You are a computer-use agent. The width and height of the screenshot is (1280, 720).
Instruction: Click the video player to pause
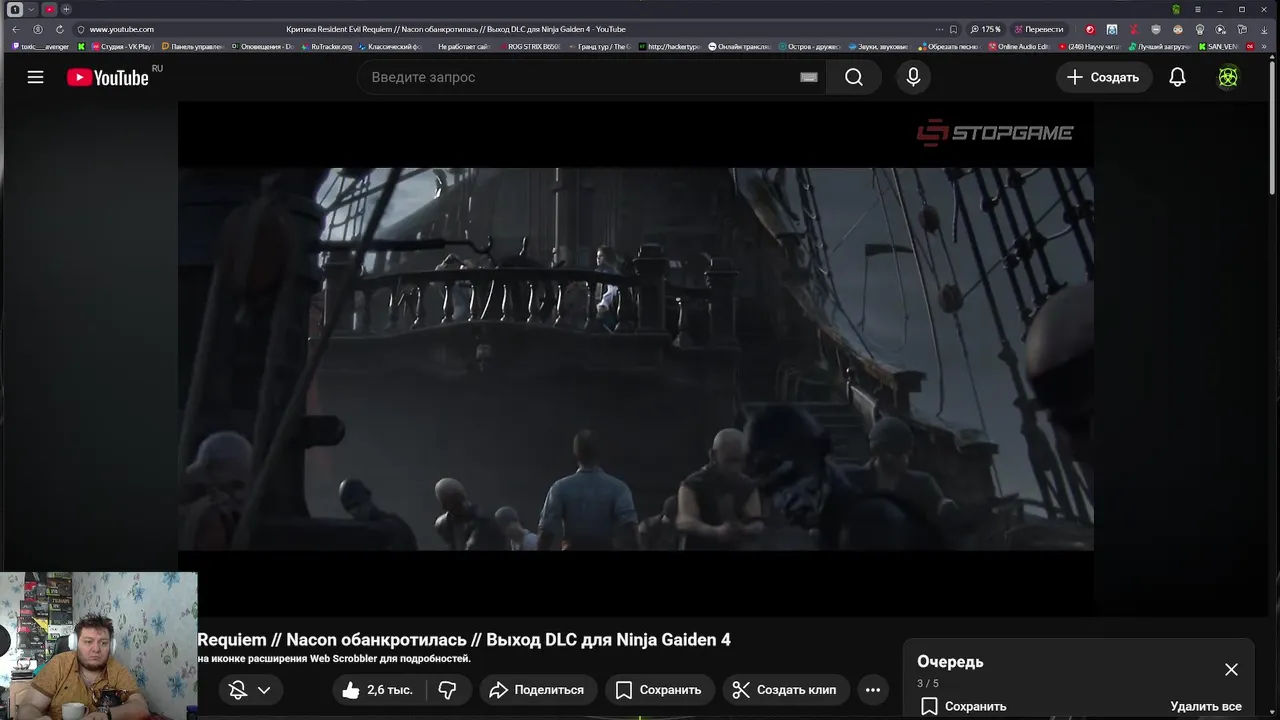coord(636,358)
